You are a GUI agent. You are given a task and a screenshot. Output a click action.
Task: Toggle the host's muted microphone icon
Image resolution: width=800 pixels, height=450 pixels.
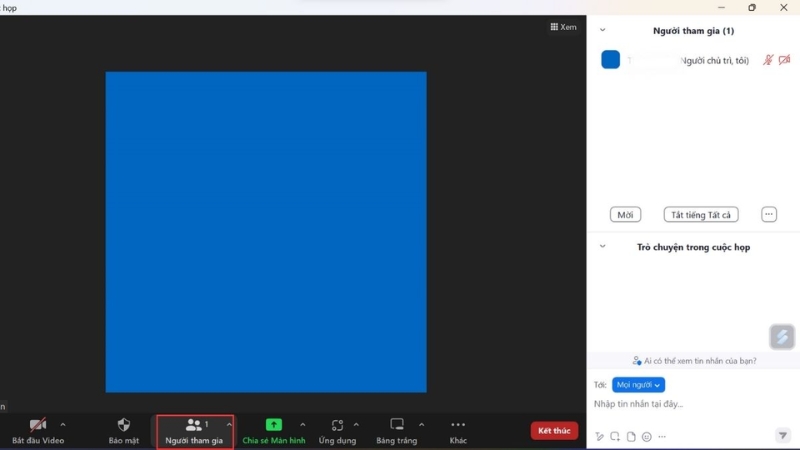coord(768,60)
